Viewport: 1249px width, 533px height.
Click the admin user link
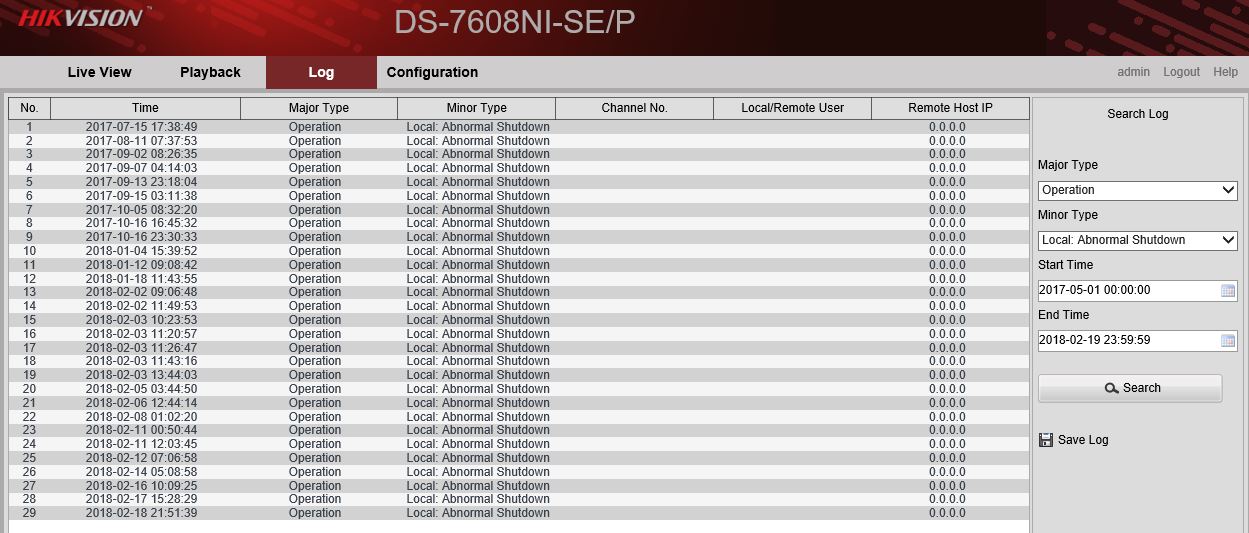coord(1133,72)
